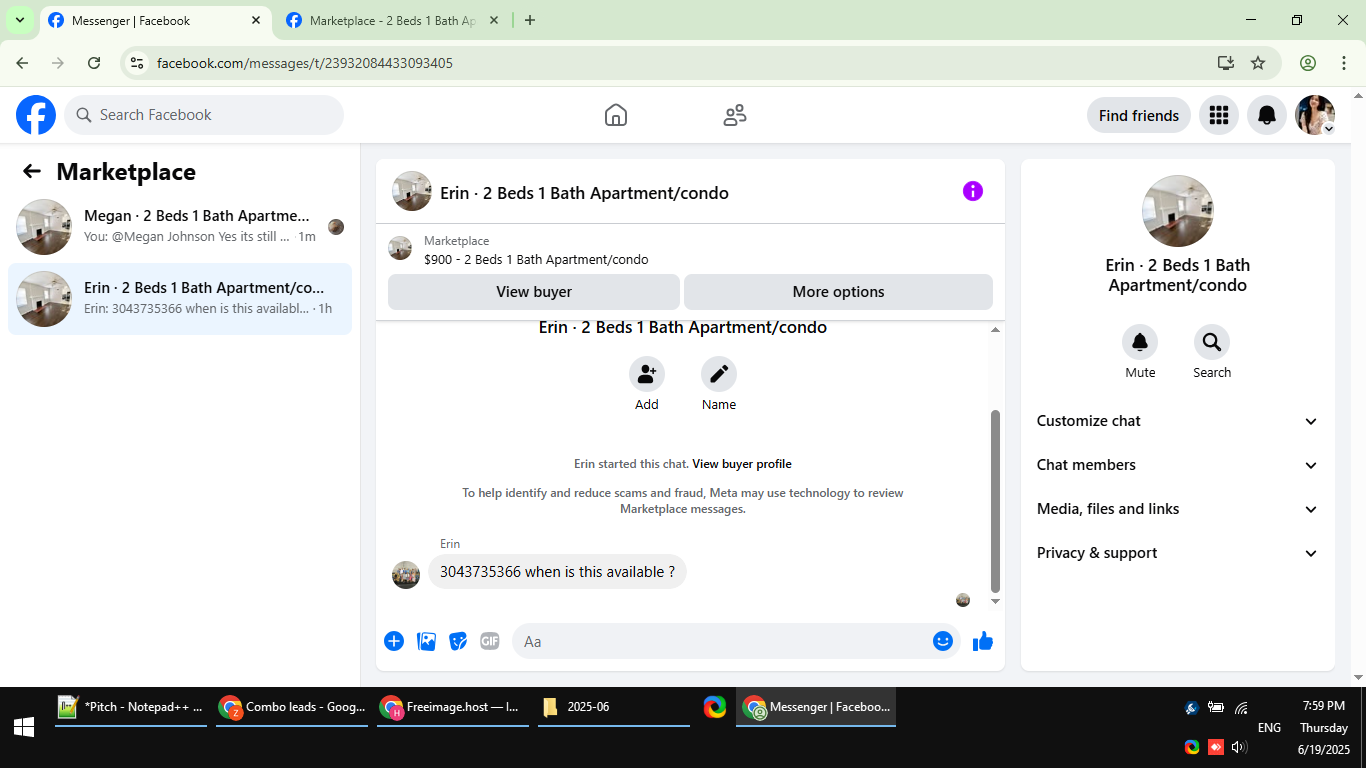The width and height of the screenshot is (1366, 768).
Task: Click the chat scrollbar thumb
Action: pyautogui.click(x=995, y=500)
